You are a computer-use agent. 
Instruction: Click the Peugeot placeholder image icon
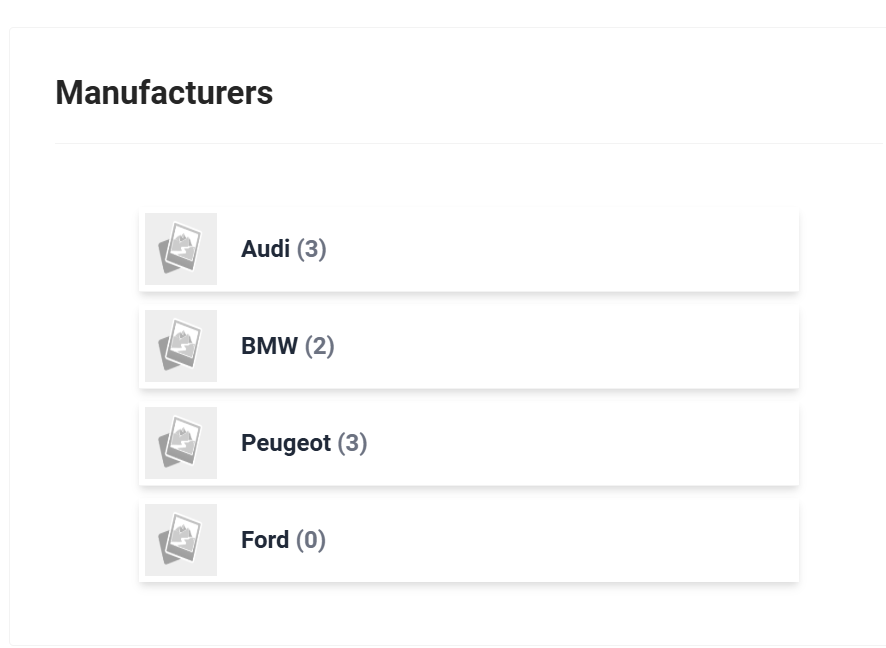181,443
